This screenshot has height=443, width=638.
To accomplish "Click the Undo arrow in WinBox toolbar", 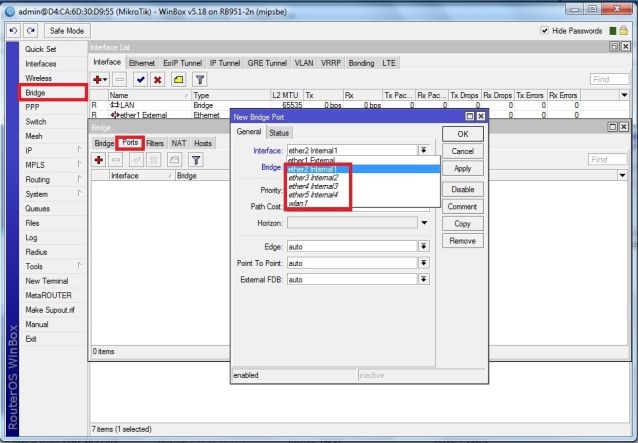I will point(13,31).
